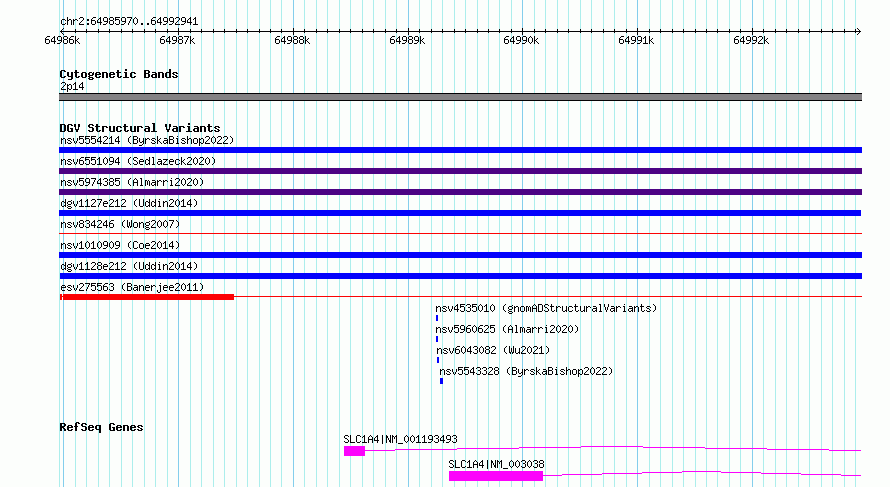Viewport: 890px width, 487px height.
Task: Click the blue bar for dgv1127e212
Action: pos(460,213)
